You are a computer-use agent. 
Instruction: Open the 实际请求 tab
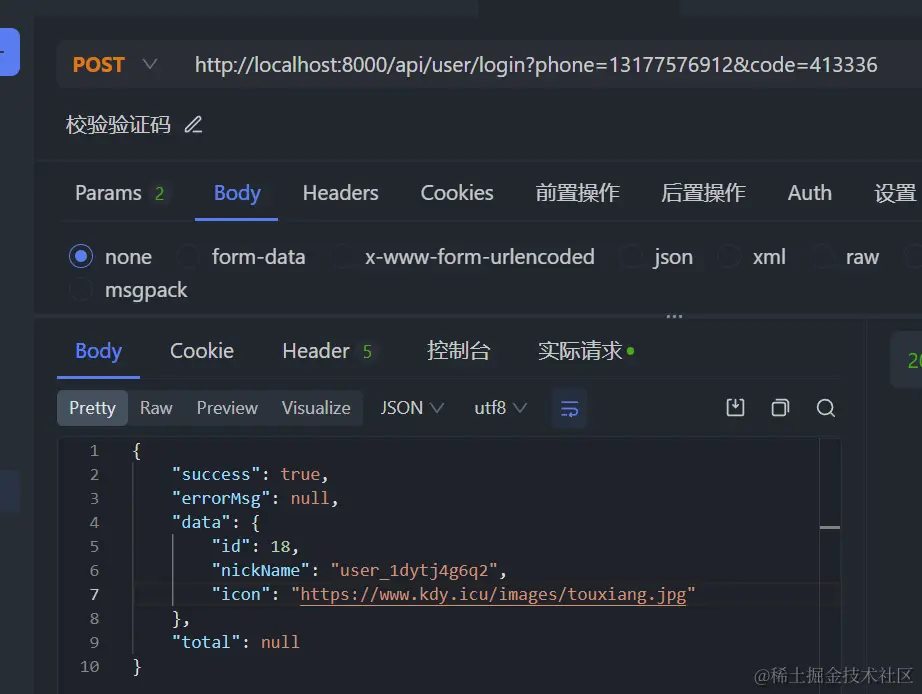tap(586, 351)
